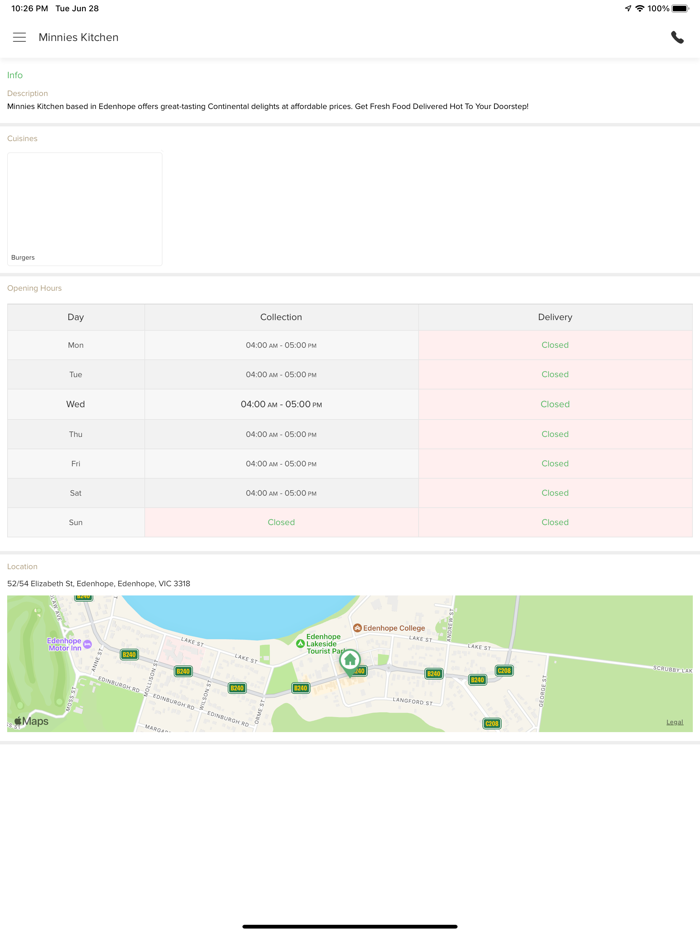Tap Sunday's Closed collection cell
The height and width of the screenshot is (934, 700).
281,522
